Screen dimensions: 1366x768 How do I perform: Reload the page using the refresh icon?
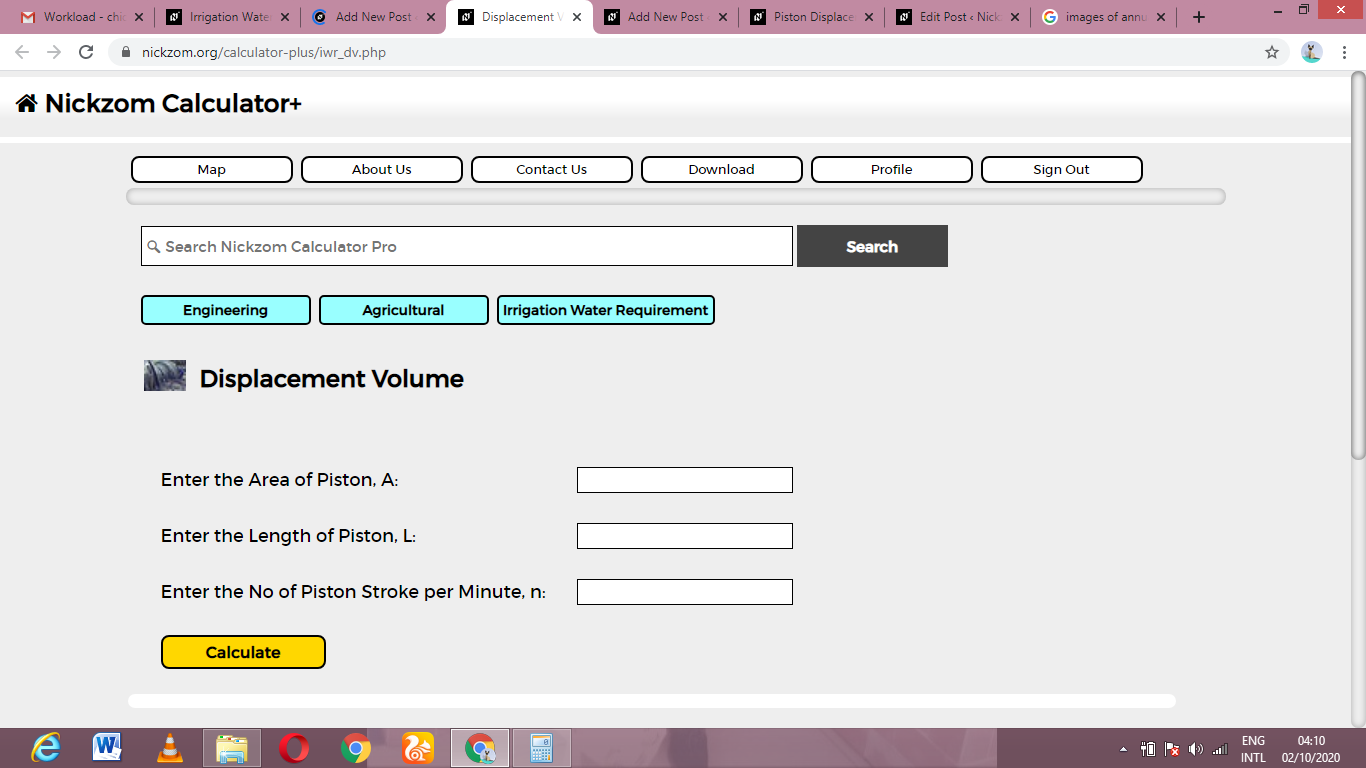(86, 52)
